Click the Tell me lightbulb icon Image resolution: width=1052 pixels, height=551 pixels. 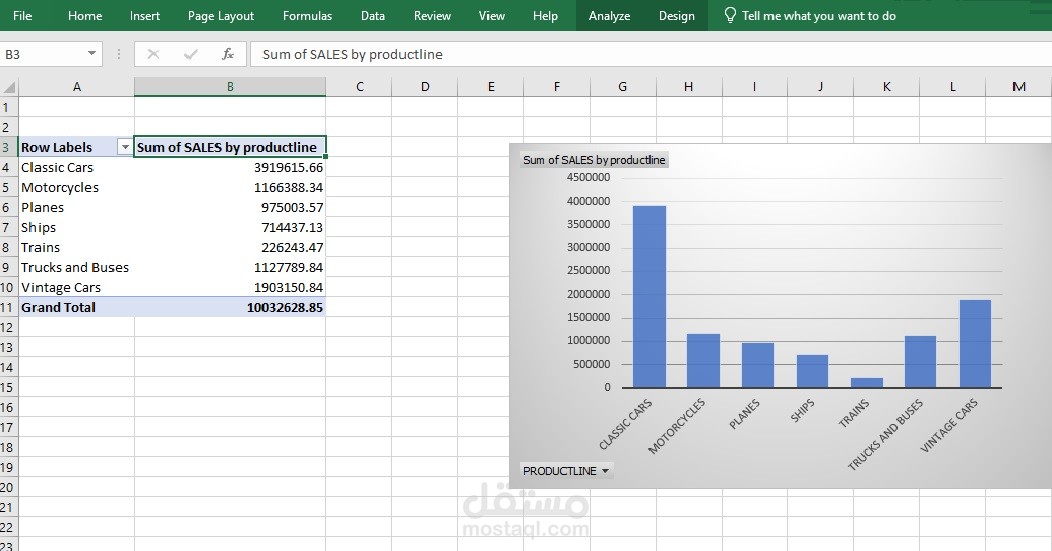click(x=730, y=15)
